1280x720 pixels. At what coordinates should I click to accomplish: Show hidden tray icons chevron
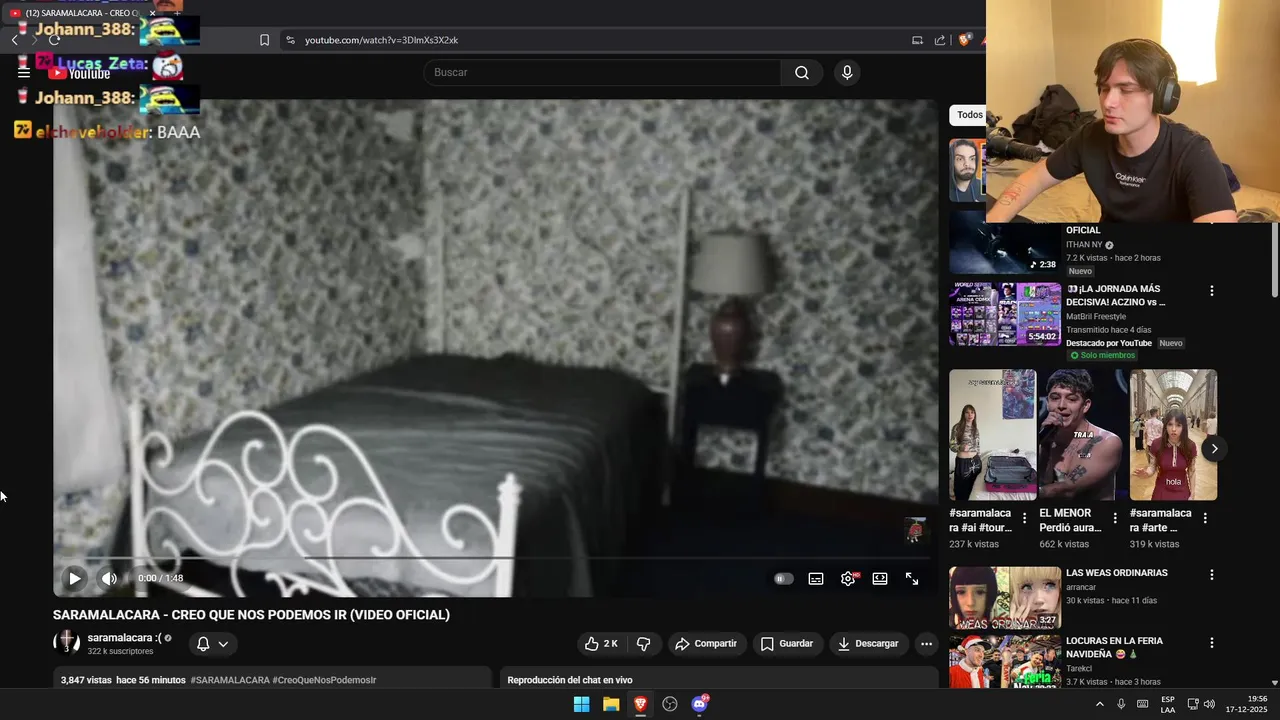click(x=1100, y=704)
